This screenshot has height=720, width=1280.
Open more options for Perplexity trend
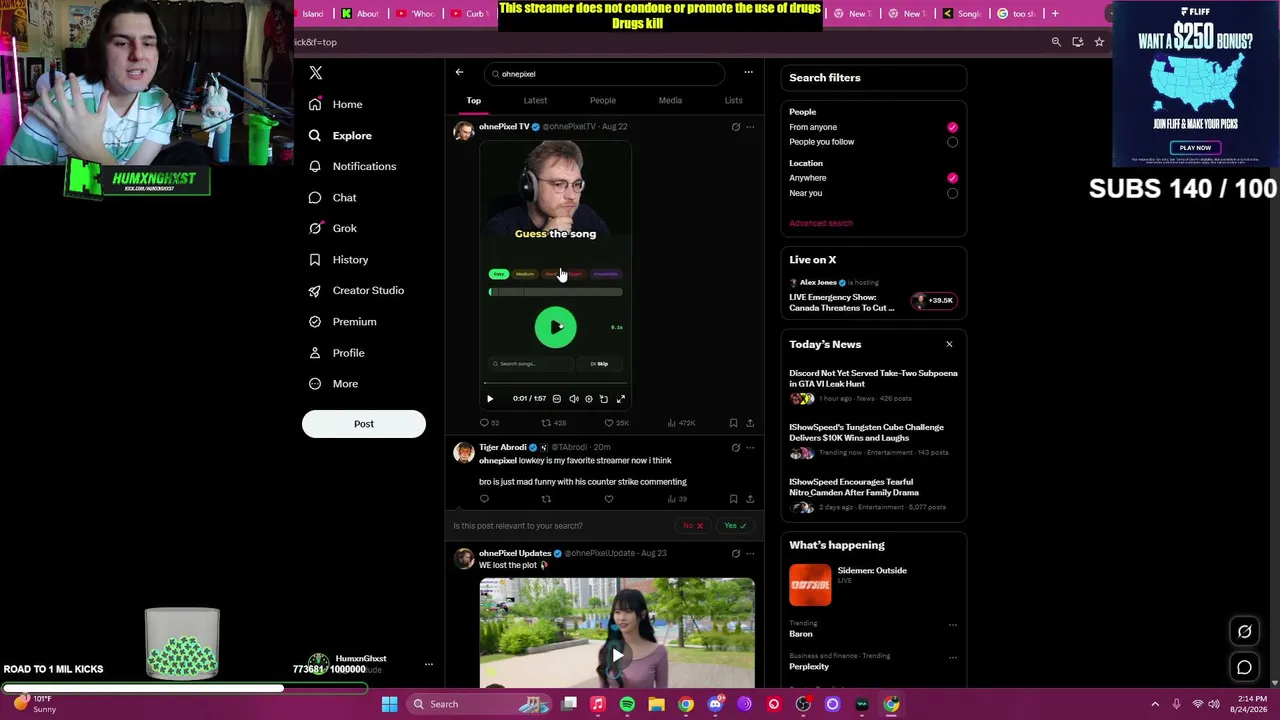pos(952,657)
